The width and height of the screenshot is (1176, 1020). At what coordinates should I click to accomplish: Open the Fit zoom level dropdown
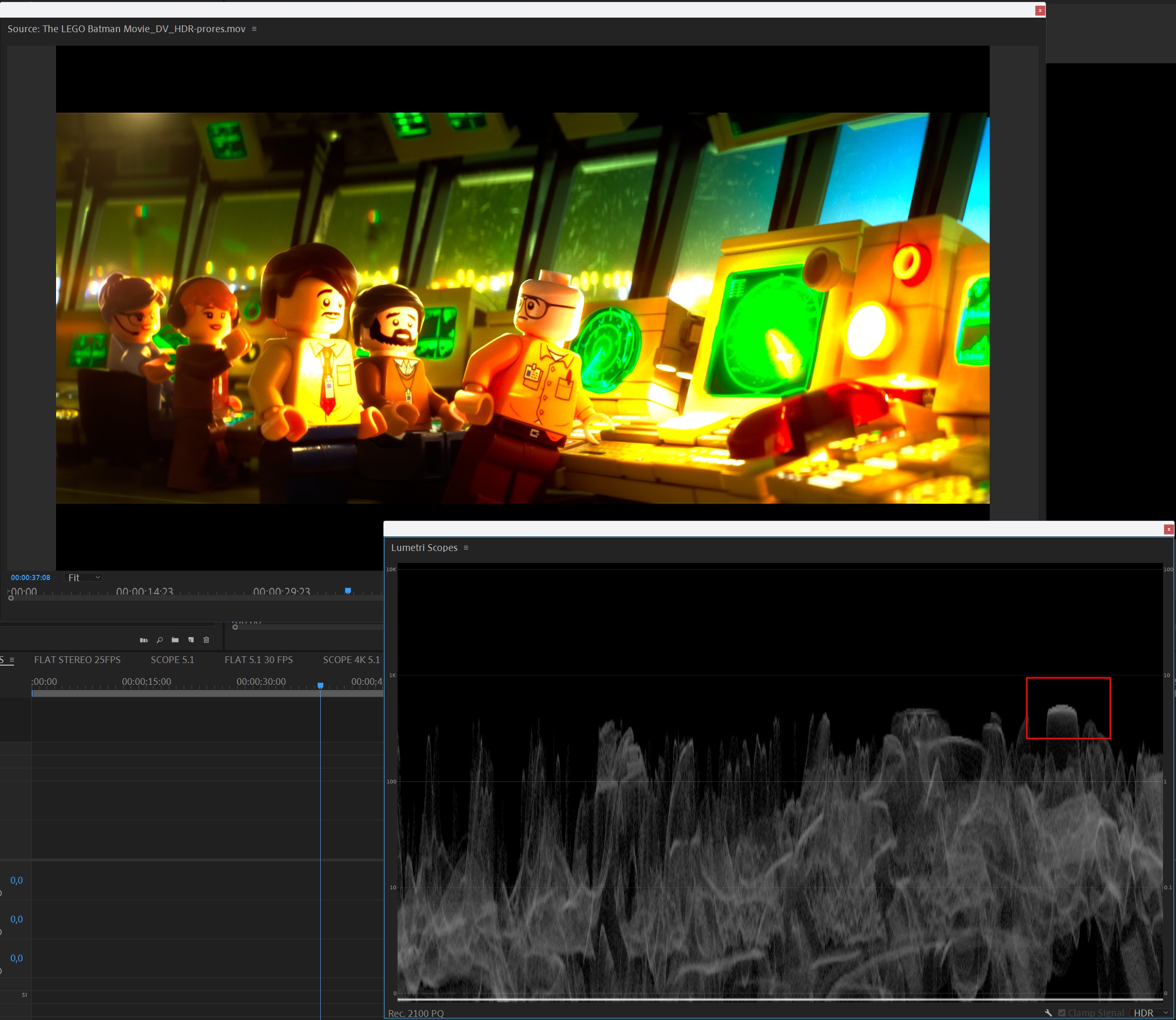click(83, 577)
